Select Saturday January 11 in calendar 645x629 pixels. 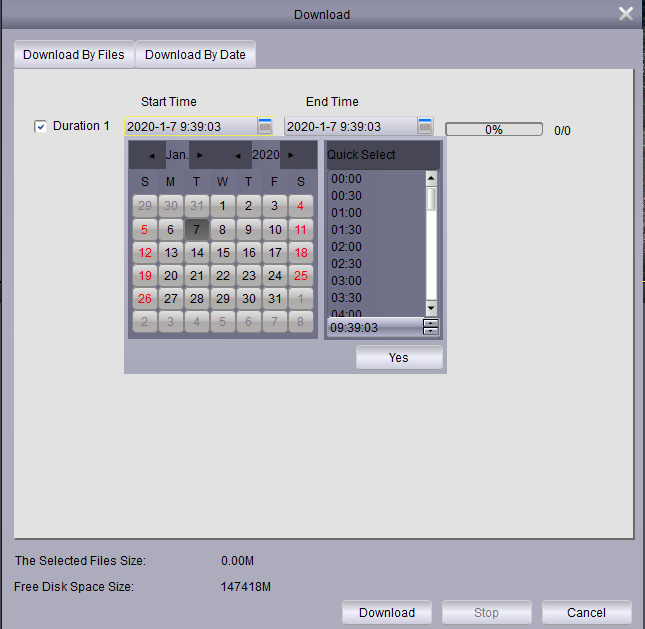click(301, 229)
